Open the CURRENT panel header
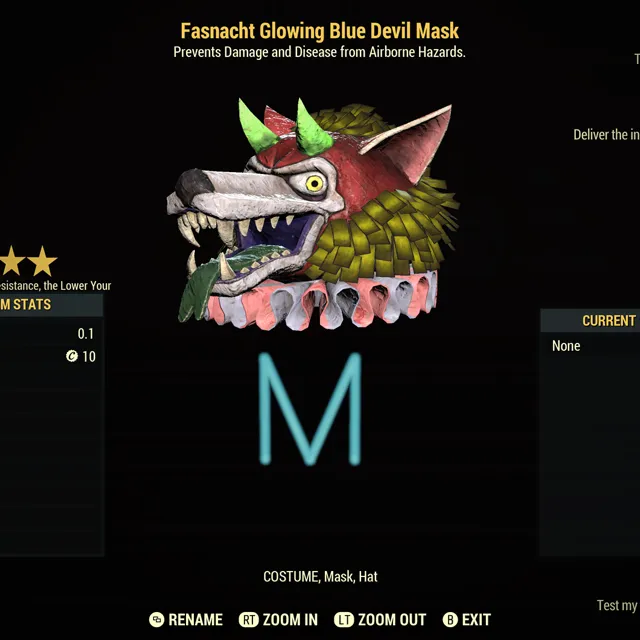The image size is (640, 640). pos(590,321)
